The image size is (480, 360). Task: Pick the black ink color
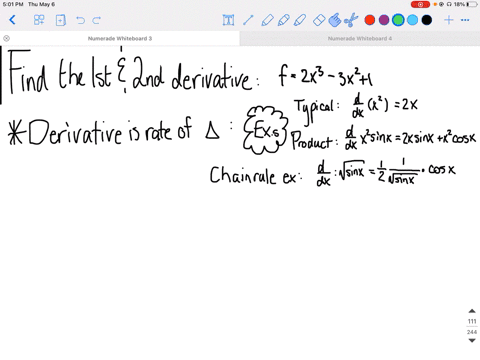(x=427, y=20)
